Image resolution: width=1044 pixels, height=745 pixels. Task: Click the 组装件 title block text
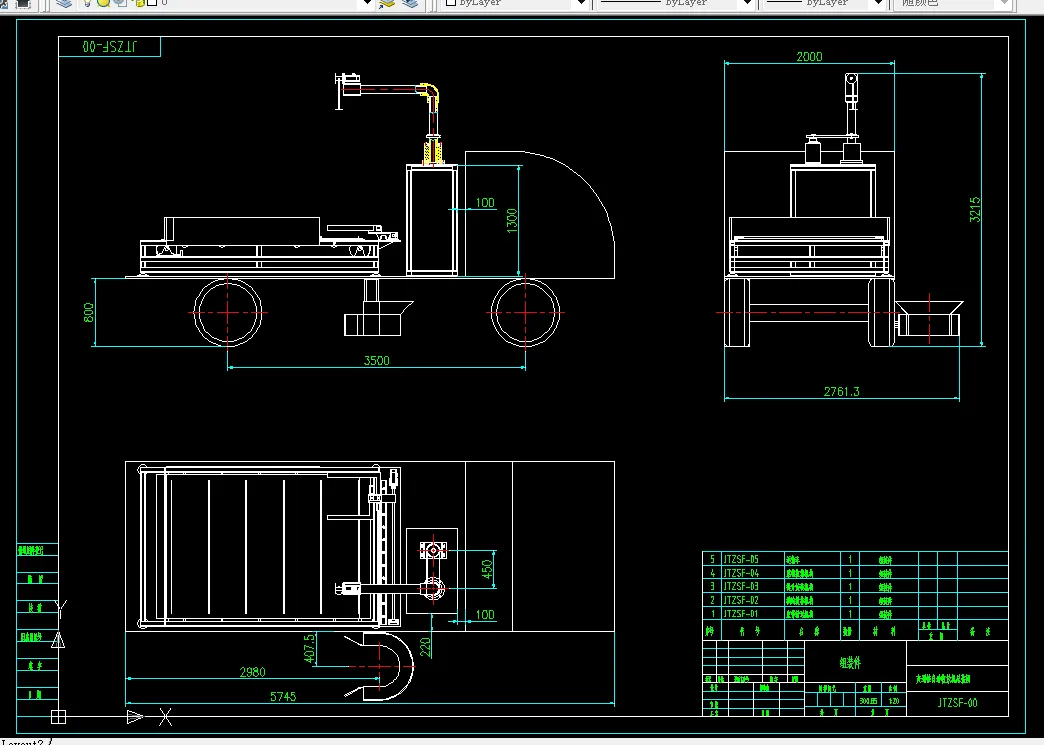coord(850,662)
